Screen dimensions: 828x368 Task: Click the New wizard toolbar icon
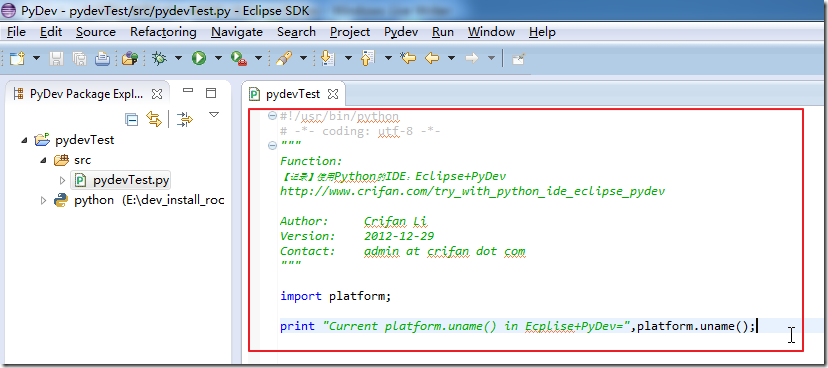coord(17,58)
